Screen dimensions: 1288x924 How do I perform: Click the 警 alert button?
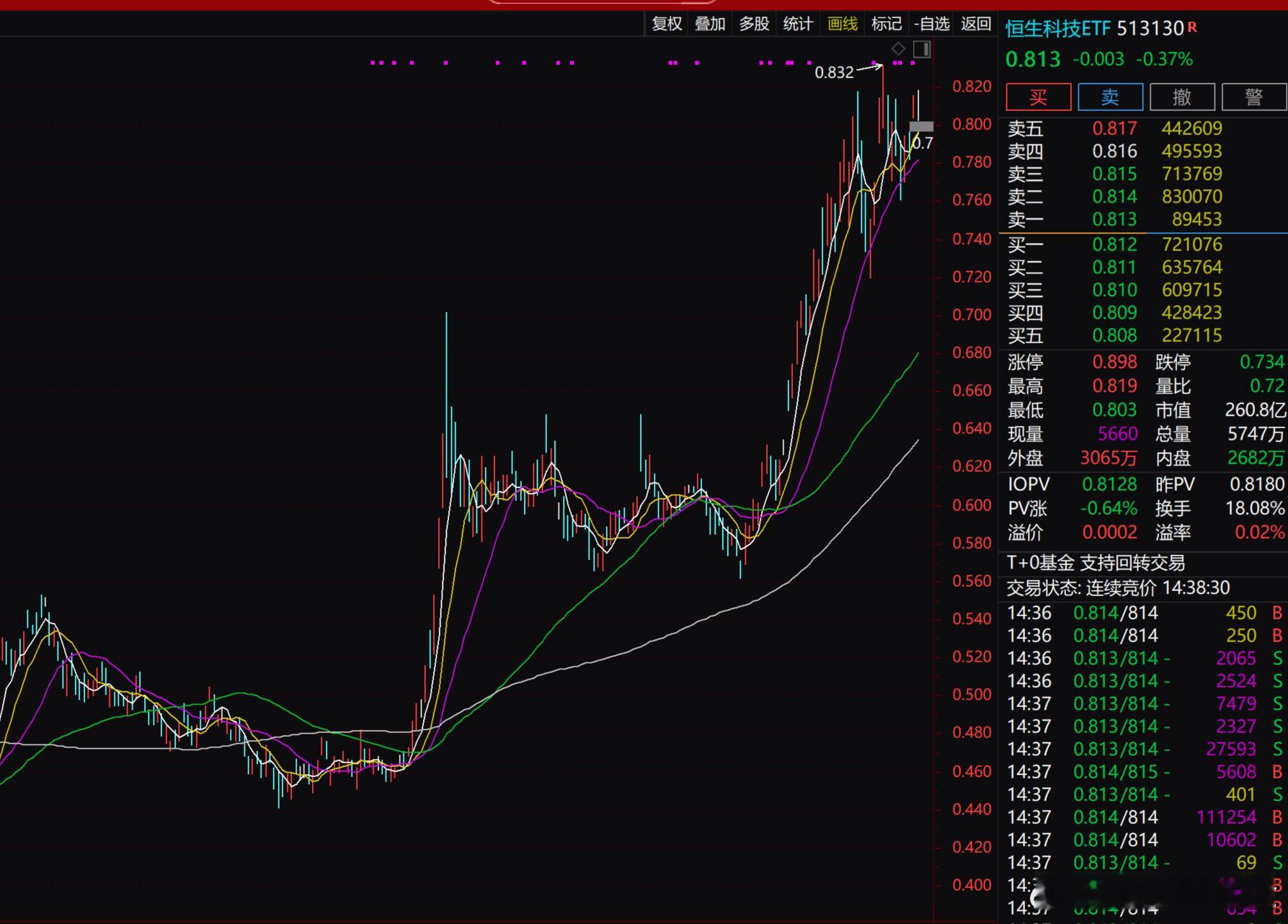[x=1254, y=97]
